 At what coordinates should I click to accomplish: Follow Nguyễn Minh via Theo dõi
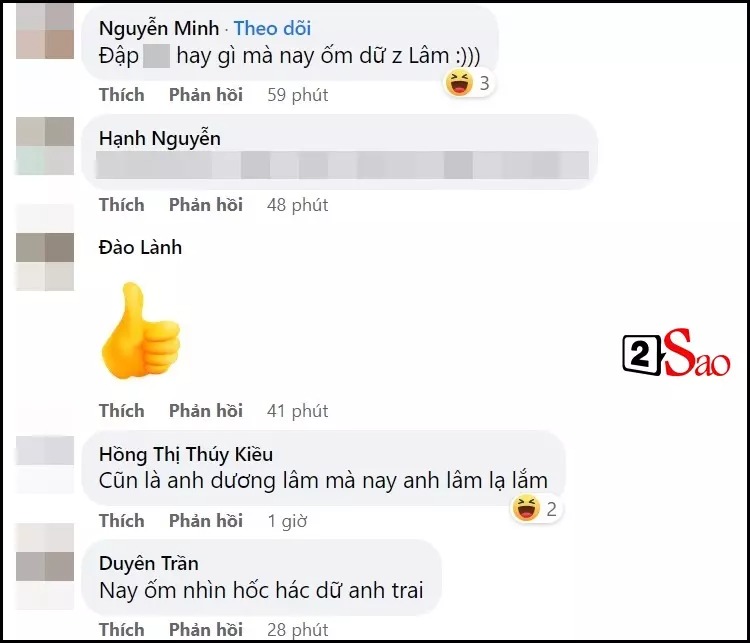pyautogui.click(x=272, y=28)
